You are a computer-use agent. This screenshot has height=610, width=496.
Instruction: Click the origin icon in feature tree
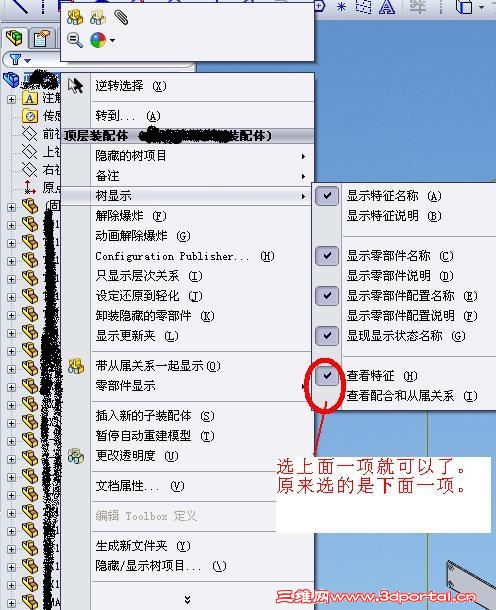pos(30,188)
